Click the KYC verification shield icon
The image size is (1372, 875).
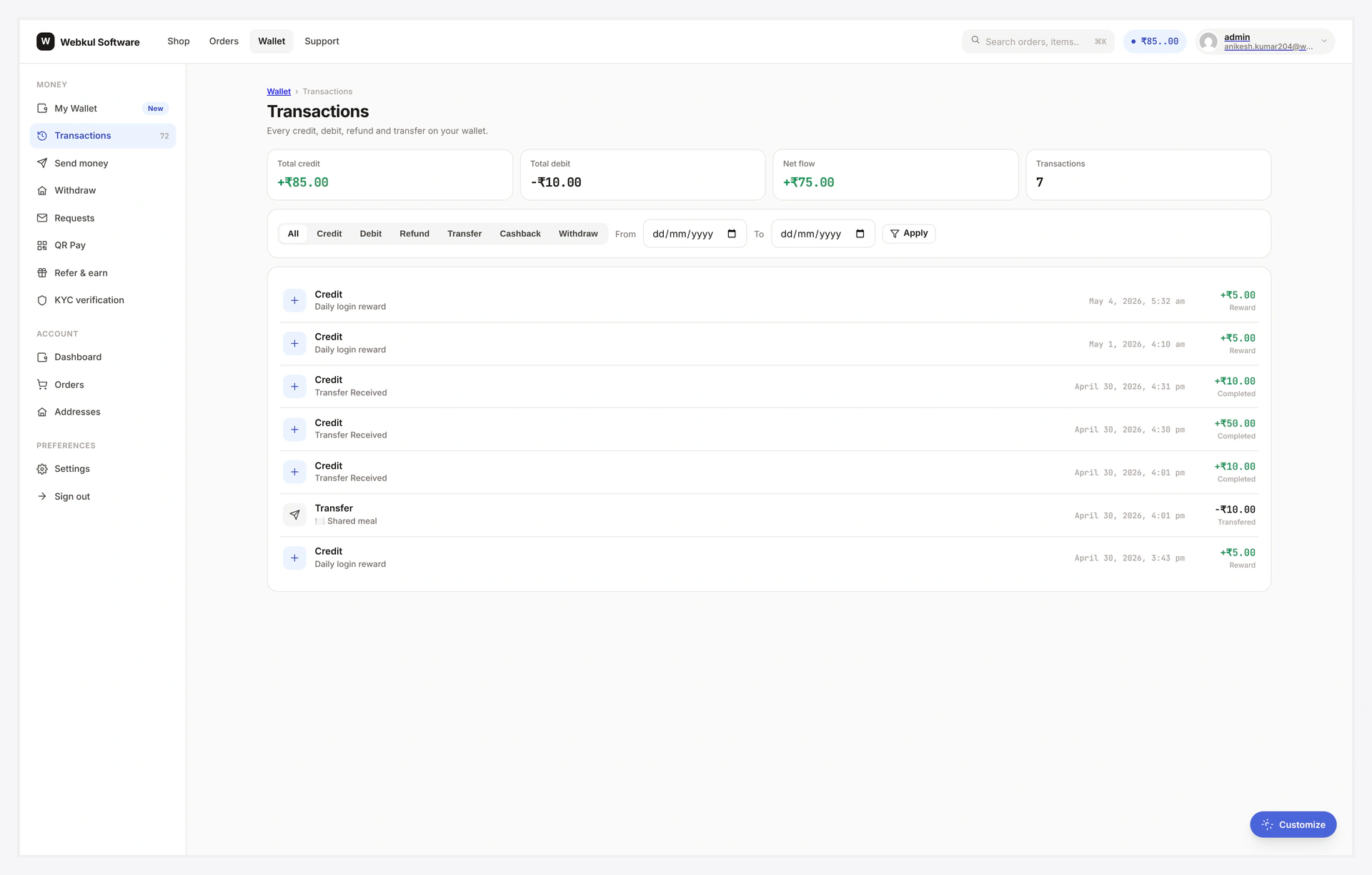(x=42, y=300)
